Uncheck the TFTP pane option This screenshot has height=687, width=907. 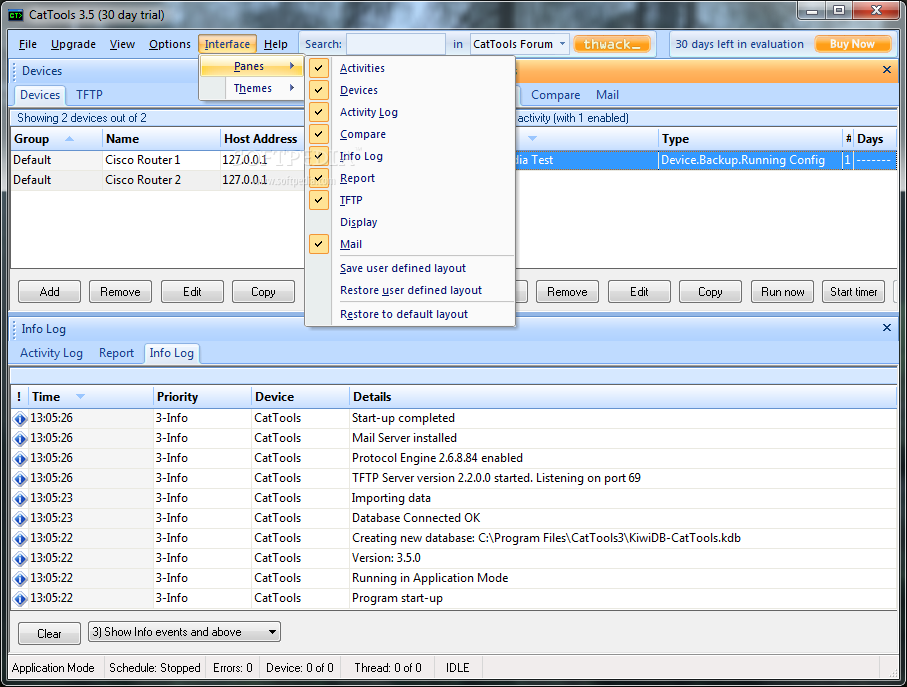pyautogui.click(x=319, y=200)
